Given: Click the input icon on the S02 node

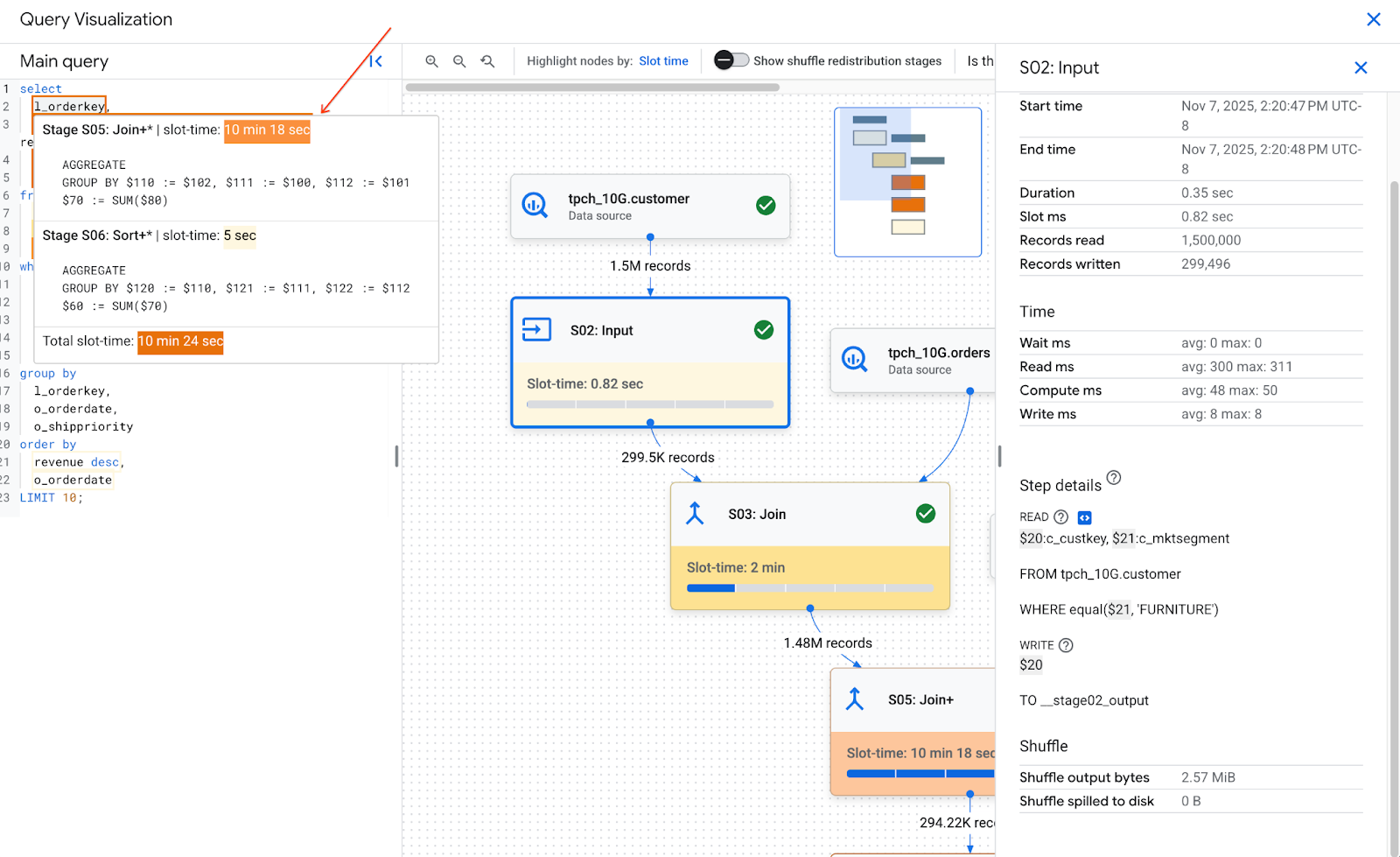Looking at the screenshot, I should pos(536,330).
